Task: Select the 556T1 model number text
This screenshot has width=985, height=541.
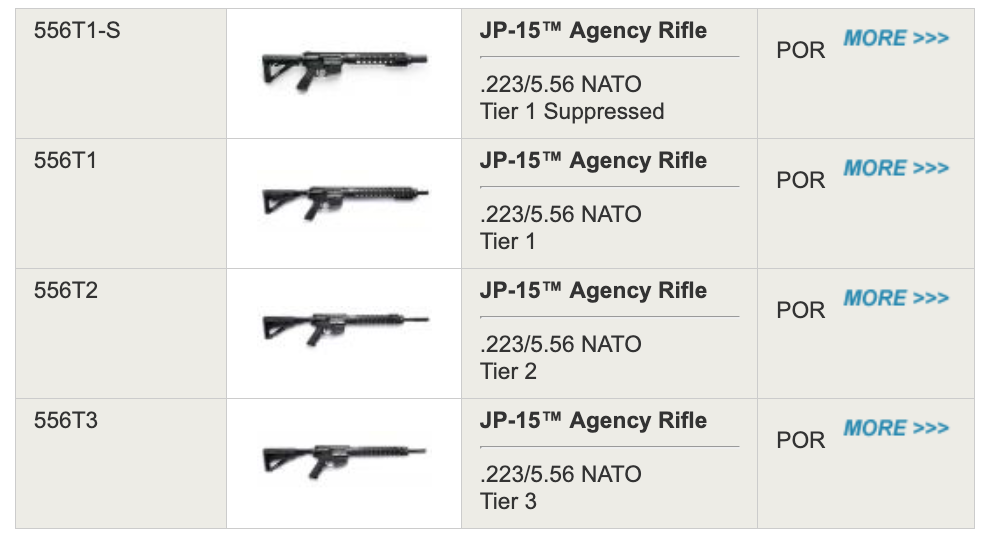Action: pos(65,160)
